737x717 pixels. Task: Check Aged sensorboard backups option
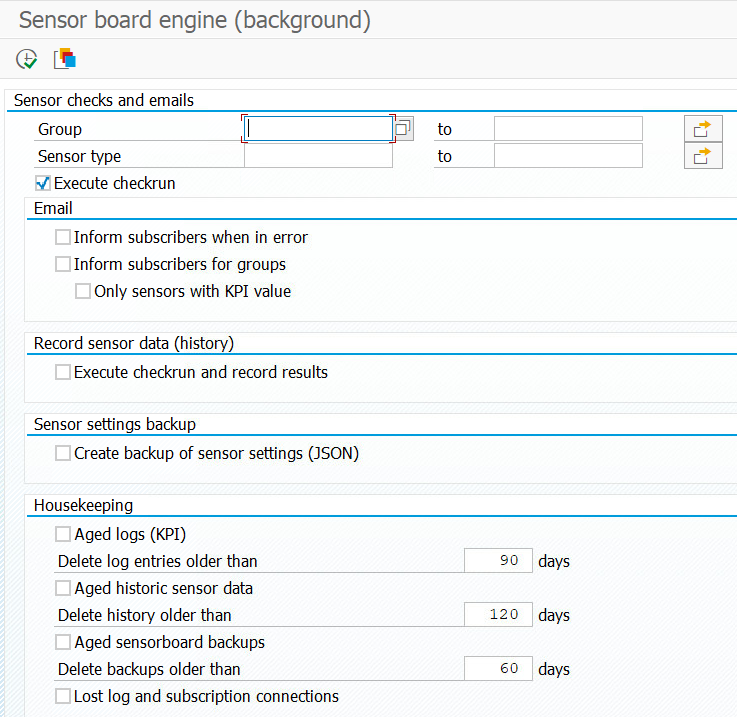point(63,642)
